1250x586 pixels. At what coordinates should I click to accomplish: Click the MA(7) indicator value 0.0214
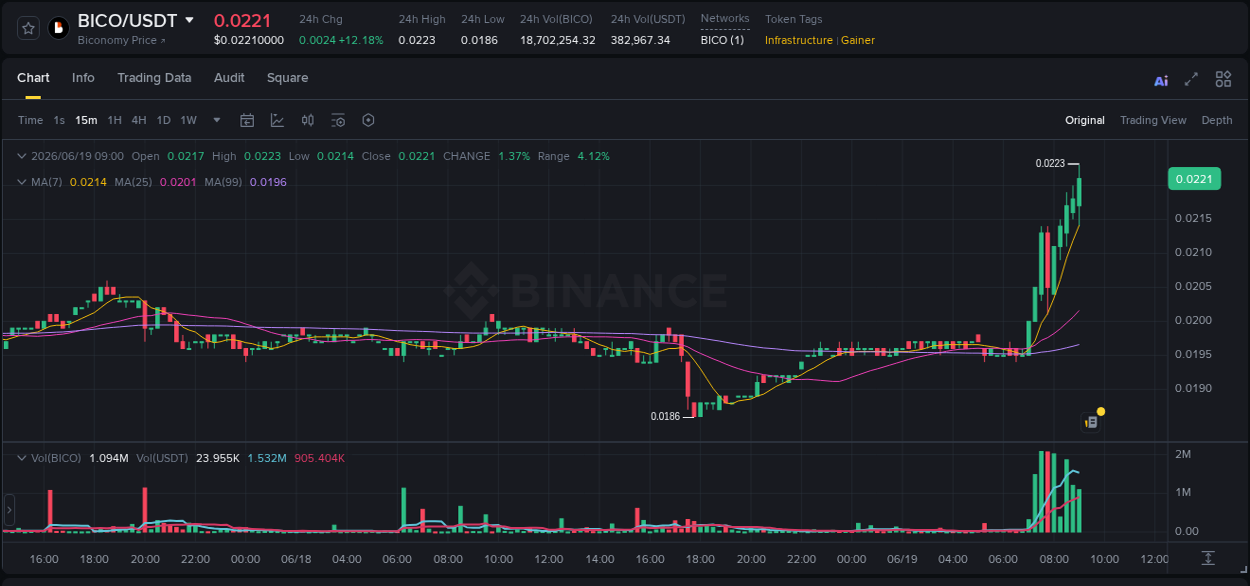coord(88,182)
